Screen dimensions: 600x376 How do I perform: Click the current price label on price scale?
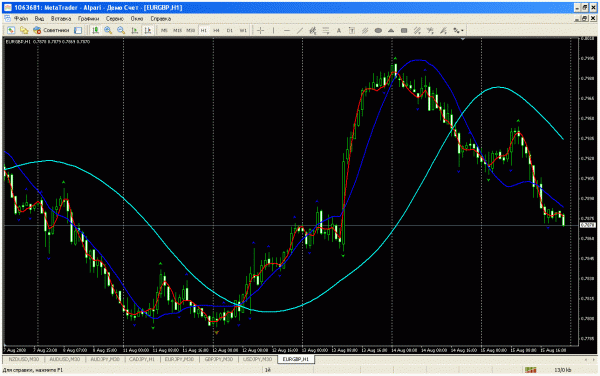(588, 225)
